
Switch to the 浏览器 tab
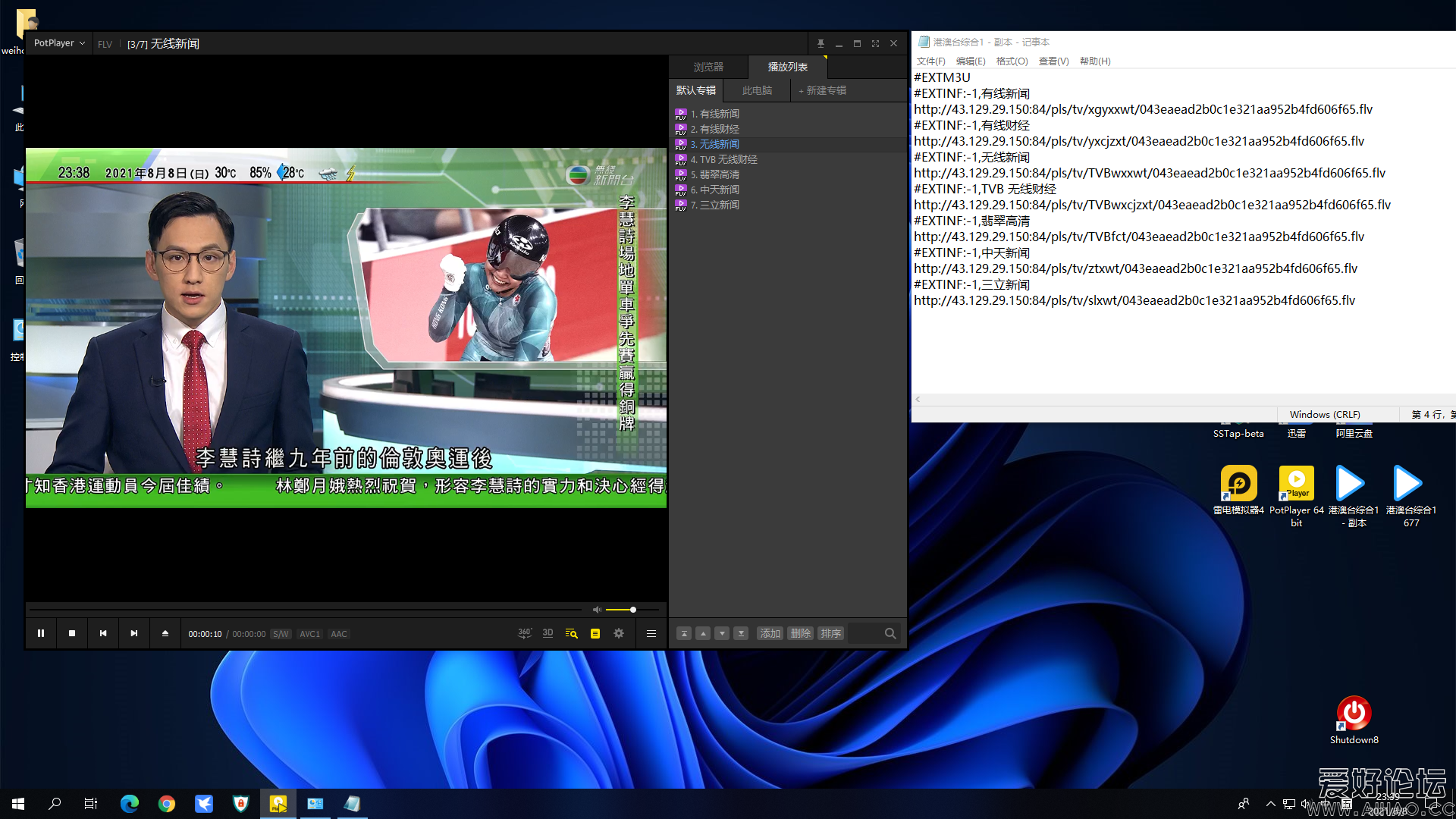[708, 67]
